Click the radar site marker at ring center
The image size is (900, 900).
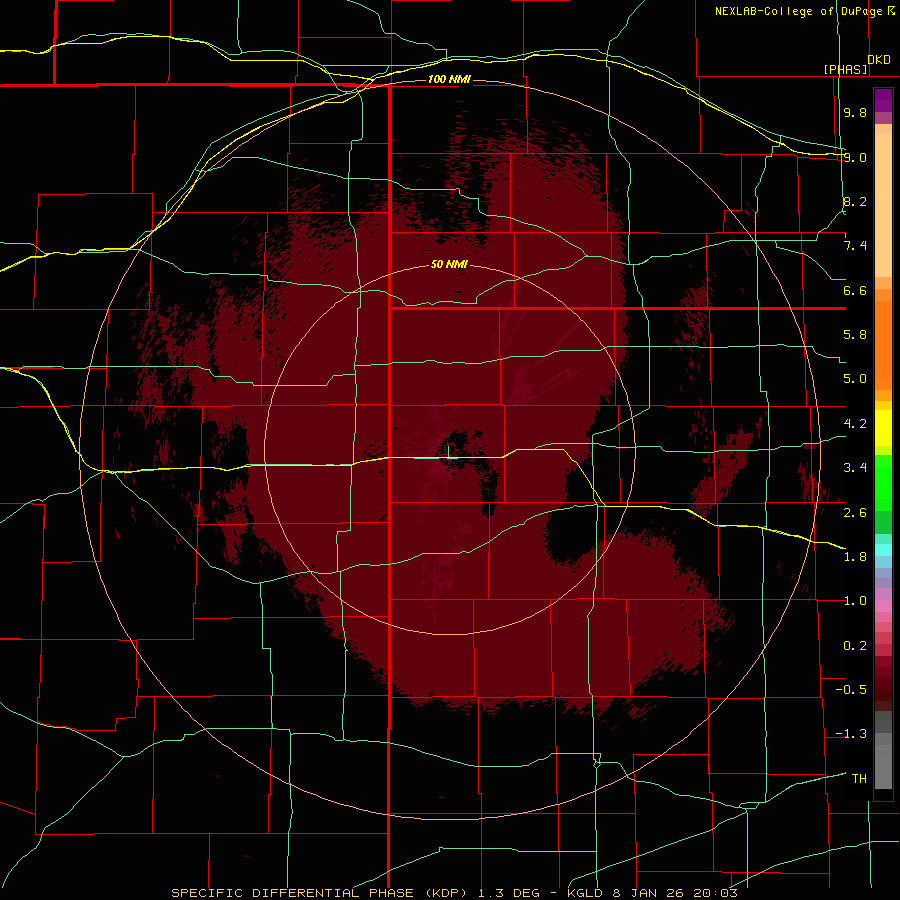(x=449, y=451)
